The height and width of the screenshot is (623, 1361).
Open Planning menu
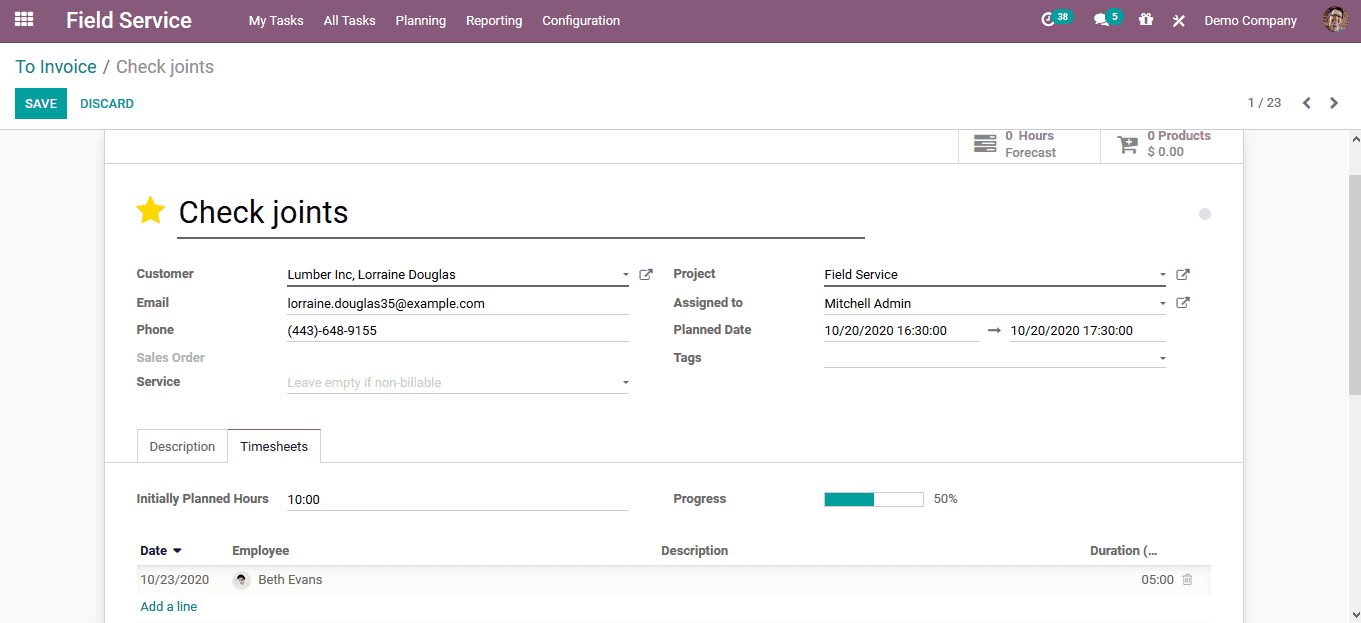coord(421,20)
